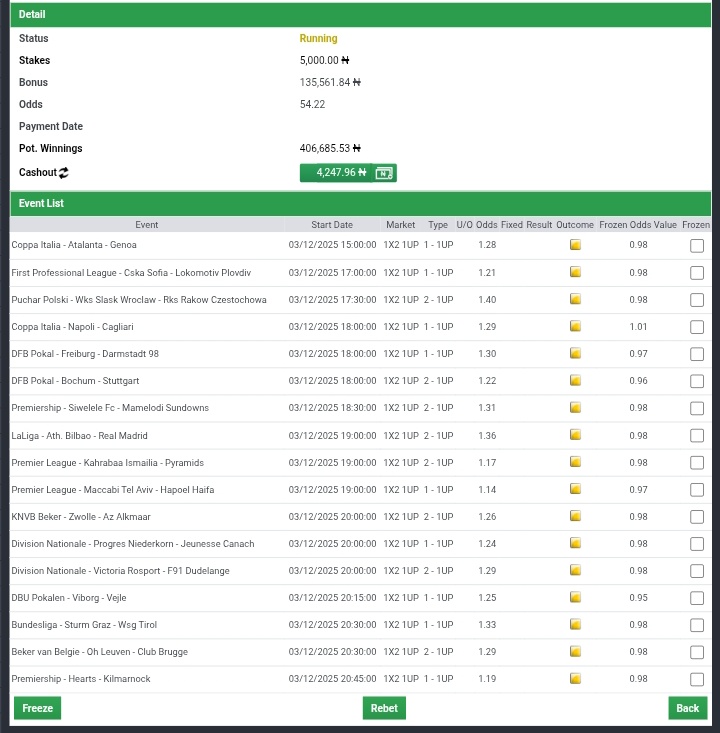Click outcome icon for Siwelele Fc - Mamelodi Sundowns
This screenshot has width=720, height=733.
576,408
